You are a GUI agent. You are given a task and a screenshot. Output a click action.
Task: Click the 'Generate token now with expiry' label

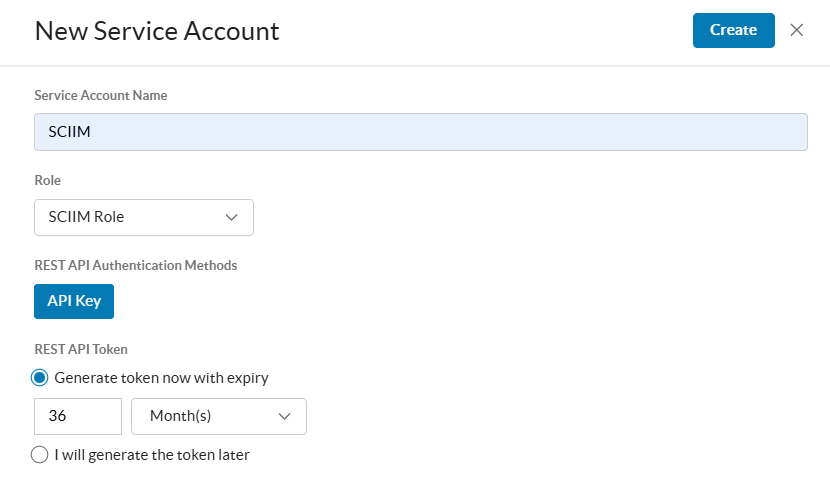161,378
